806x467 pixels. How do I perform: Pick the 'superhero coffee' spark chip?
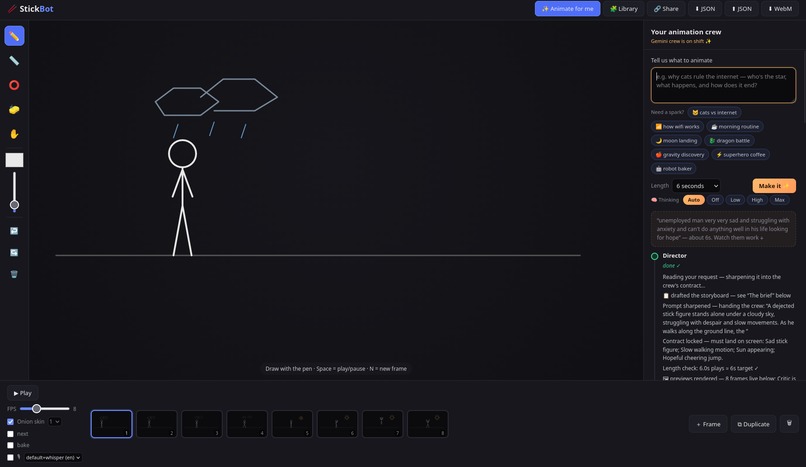pos(741,155)
